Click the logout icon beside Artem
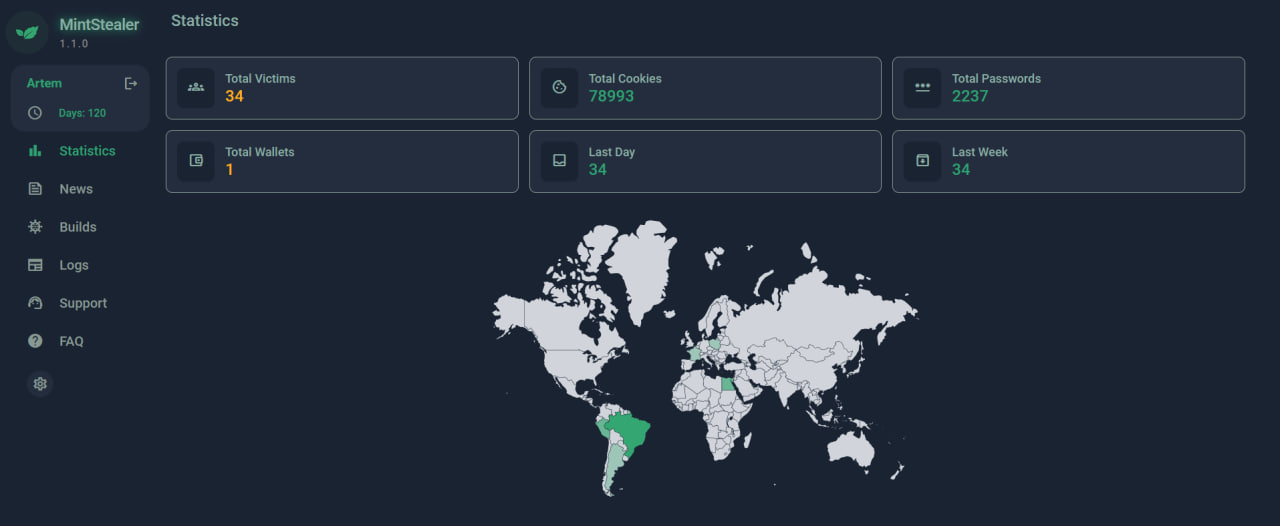 tap(130, 83)
